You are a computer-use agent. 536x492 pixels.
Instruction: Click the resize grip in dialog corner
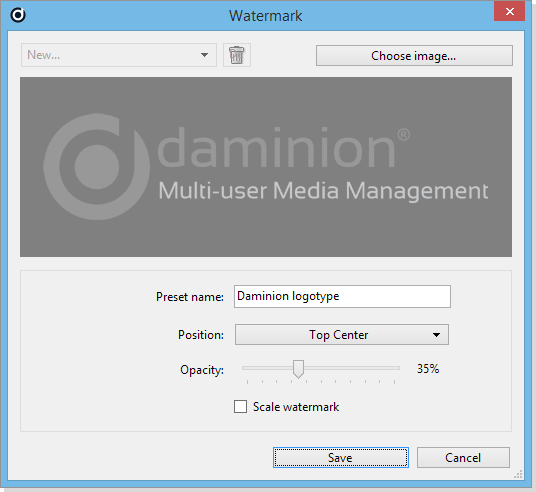519,475
